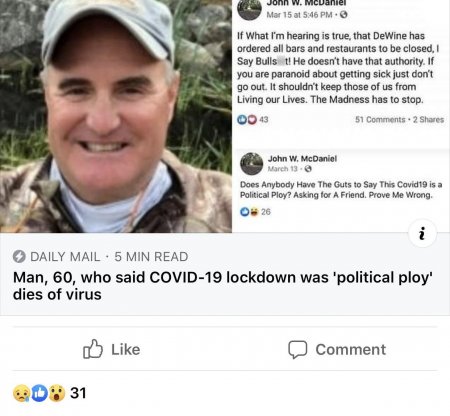Screen dimensions: 450x416
Task: Click the Comment speech bubble icon
Action: [297, 349]
